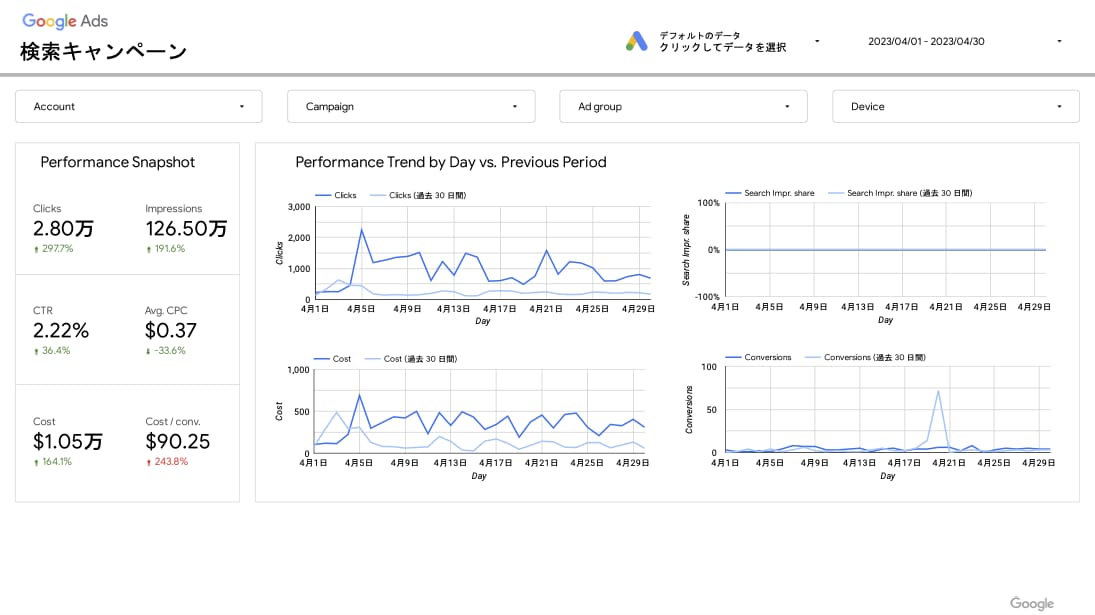Click the Google Ads logo
The width and height of the screenshot is (1095, 615).
[x=65, y=21]
